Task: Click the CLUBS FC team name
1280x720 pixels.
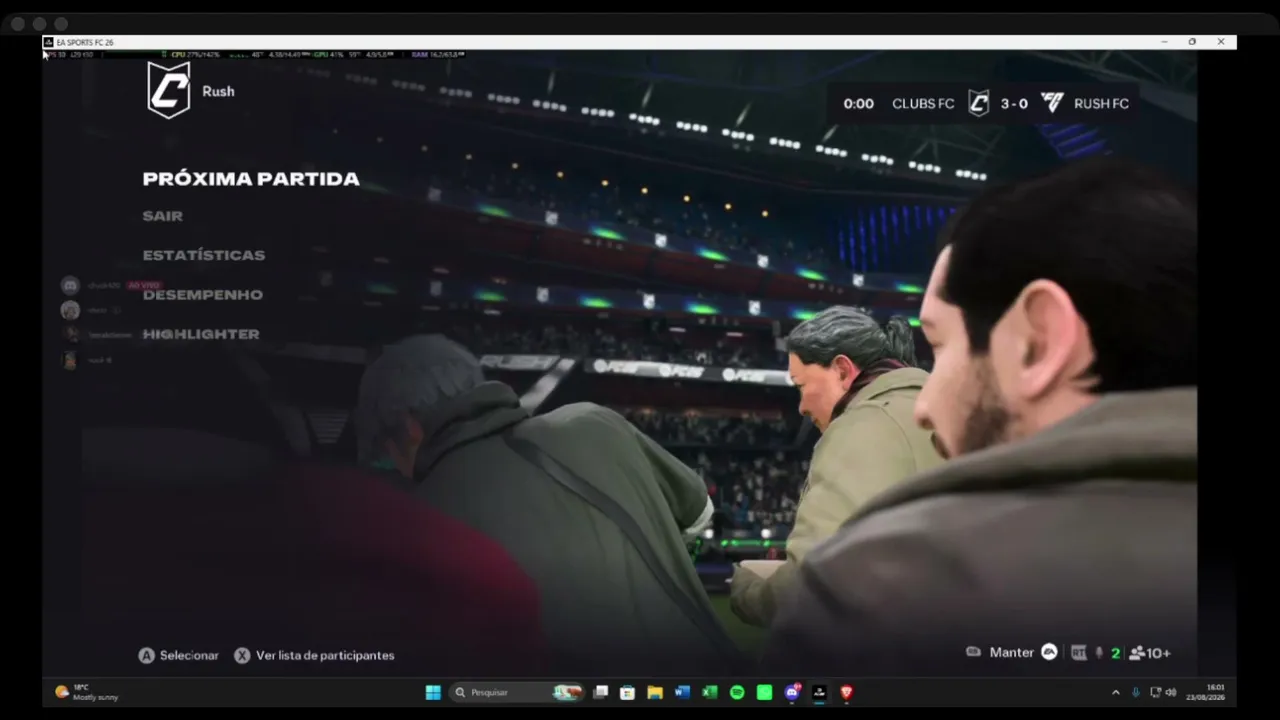Action: 923,103
